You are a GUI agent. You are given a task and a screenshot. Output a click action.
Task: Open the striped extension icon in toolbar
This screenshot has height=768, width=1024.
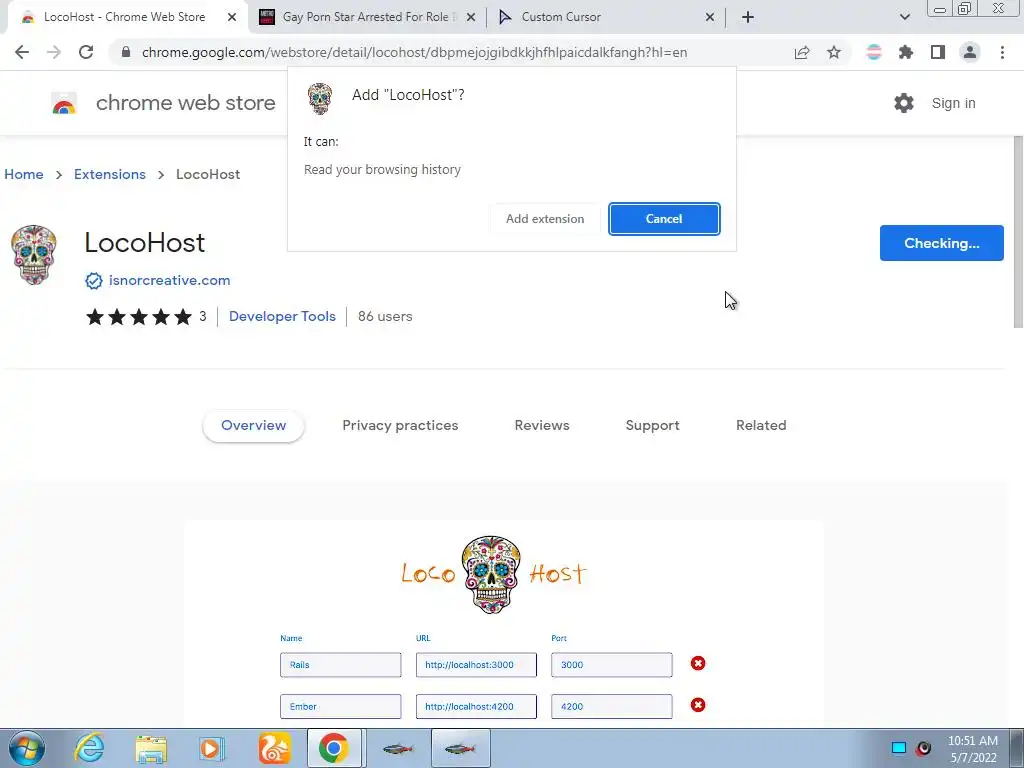[874, 52]
